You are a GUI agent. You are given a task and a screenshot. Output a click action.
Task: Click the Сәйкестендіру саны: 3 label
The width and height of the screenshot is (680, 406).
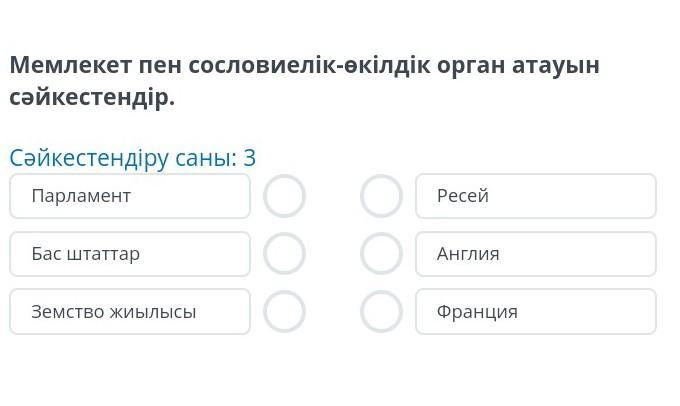pyautogui.click(x=133, y=158)
